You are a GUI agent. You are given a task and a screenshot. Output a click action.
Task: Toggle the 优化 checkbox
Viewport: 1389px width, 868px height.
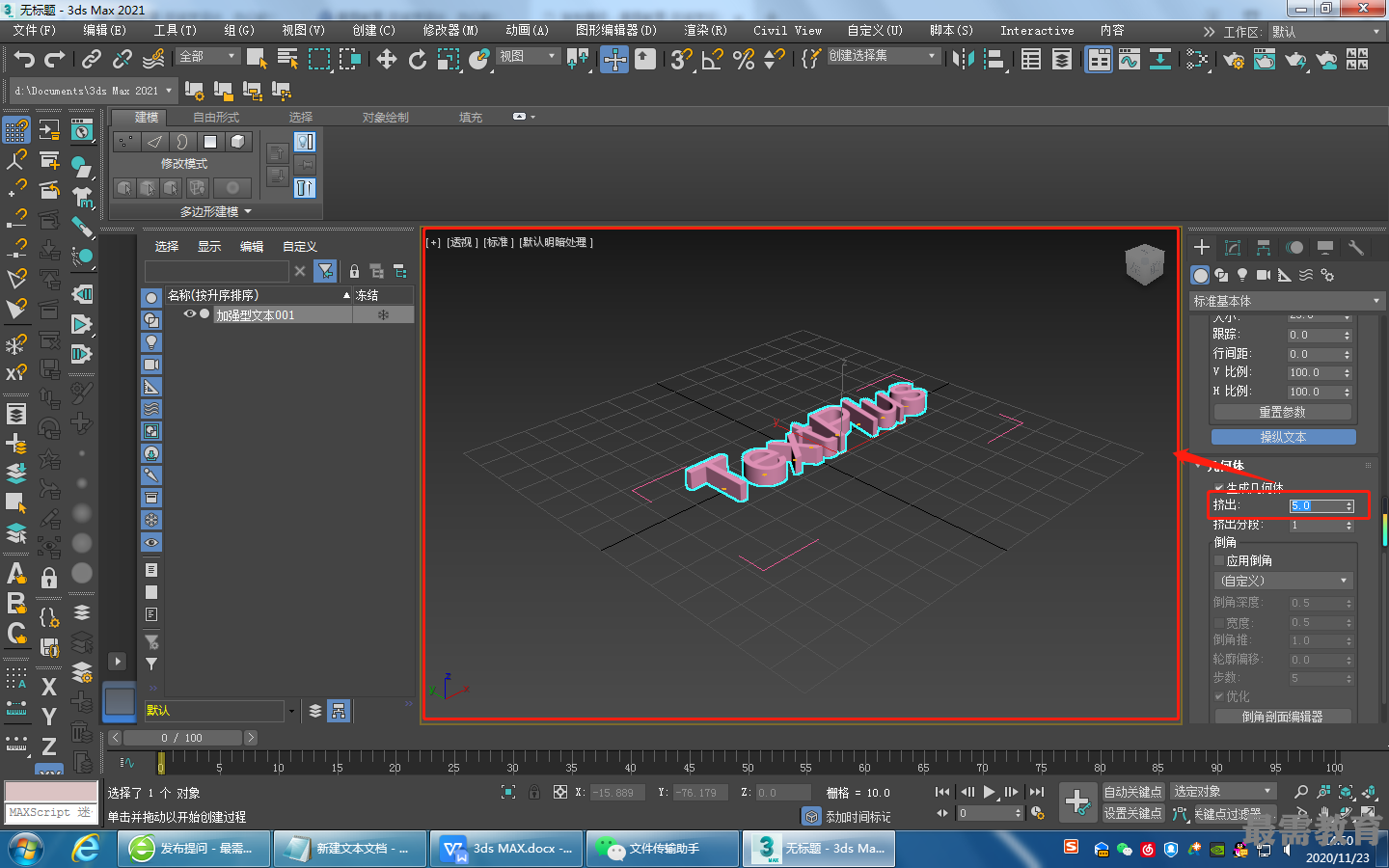click(x=1219, y=696)
